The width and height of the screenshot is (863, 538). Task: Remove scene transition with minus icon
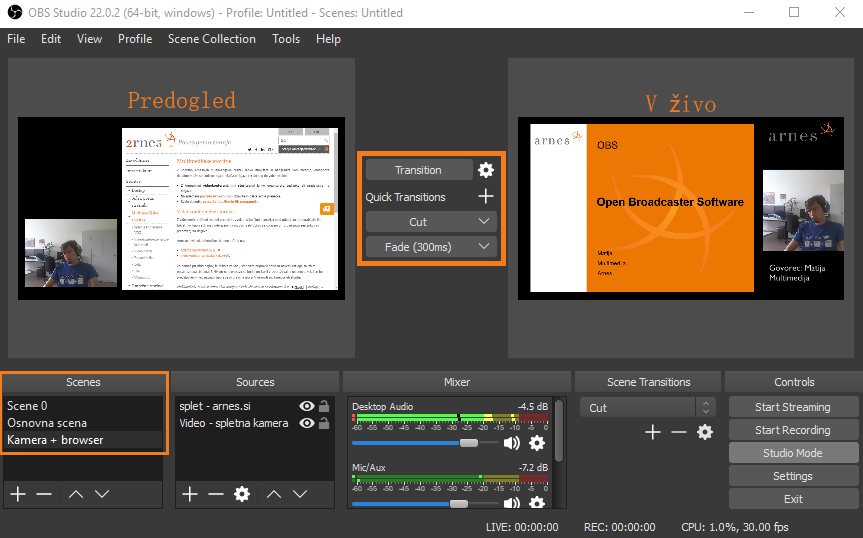coord(679,432)
